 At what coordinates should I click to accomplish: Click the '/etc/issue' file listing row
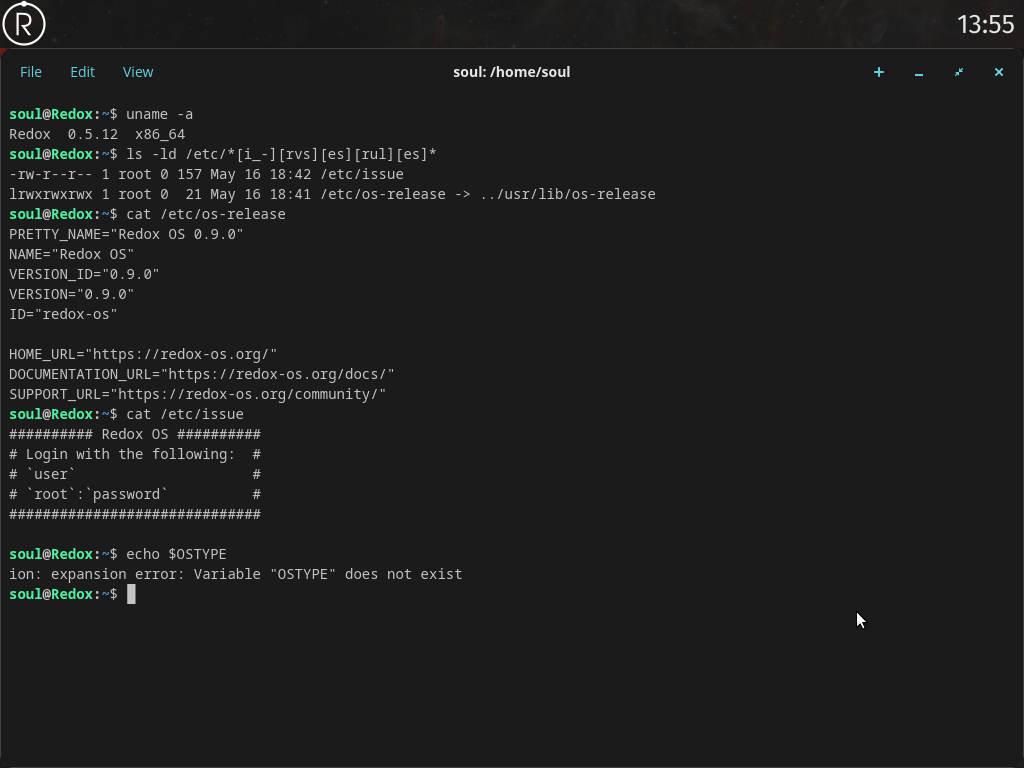click(x=206, y=174)
